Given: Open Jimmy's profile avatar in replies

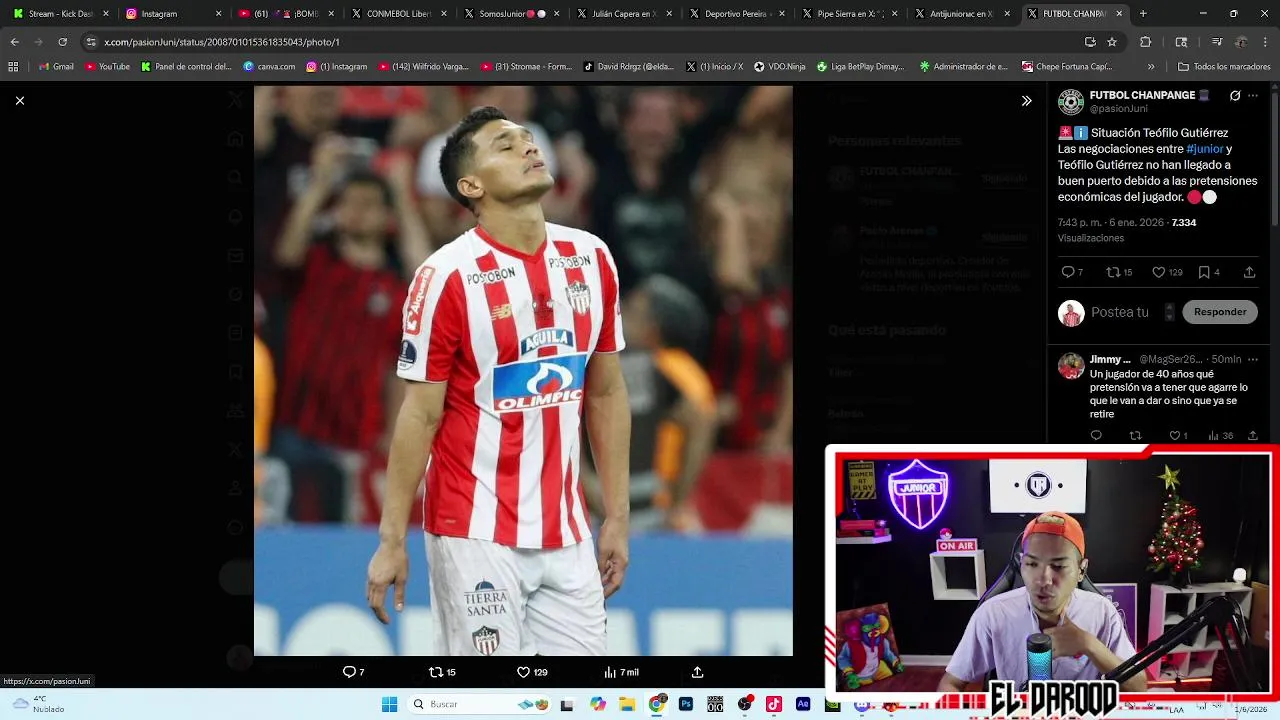Looking at the screenshot, I should (1071, 366).
